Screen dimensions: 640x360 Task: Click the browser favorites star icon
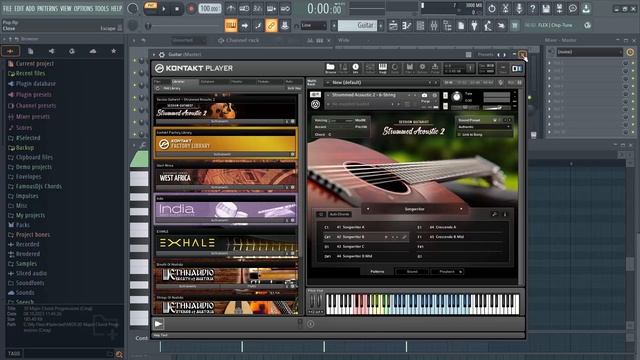pos(113,51)
